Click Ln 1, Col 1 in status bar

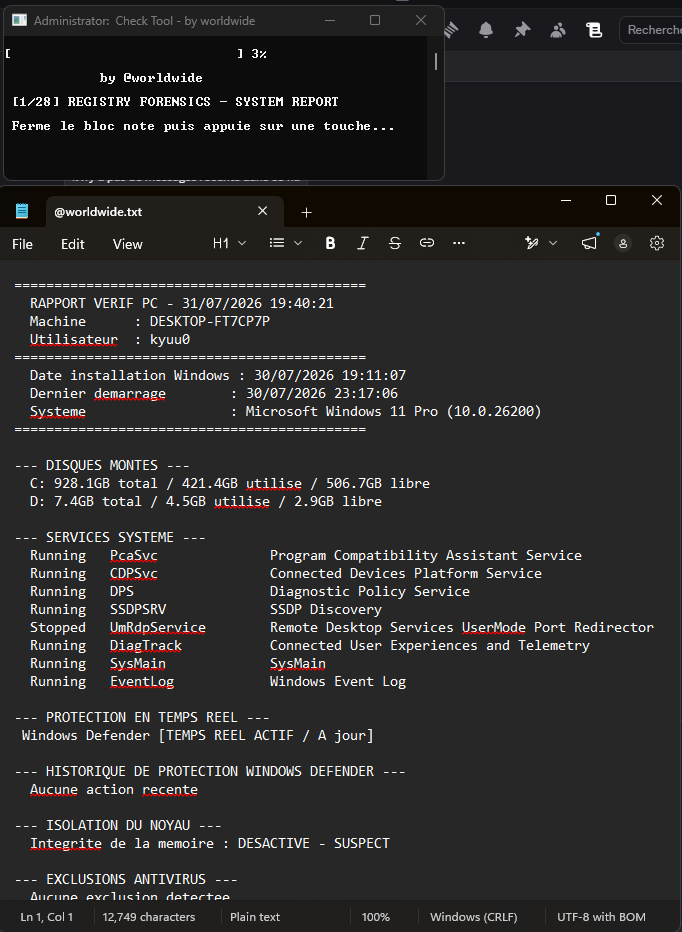tap(47, 917)
